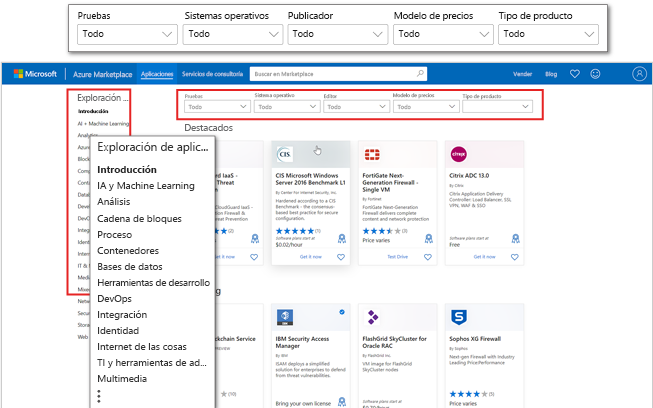Expand the small empty Tipo de producto dropdown

[497, 107]
